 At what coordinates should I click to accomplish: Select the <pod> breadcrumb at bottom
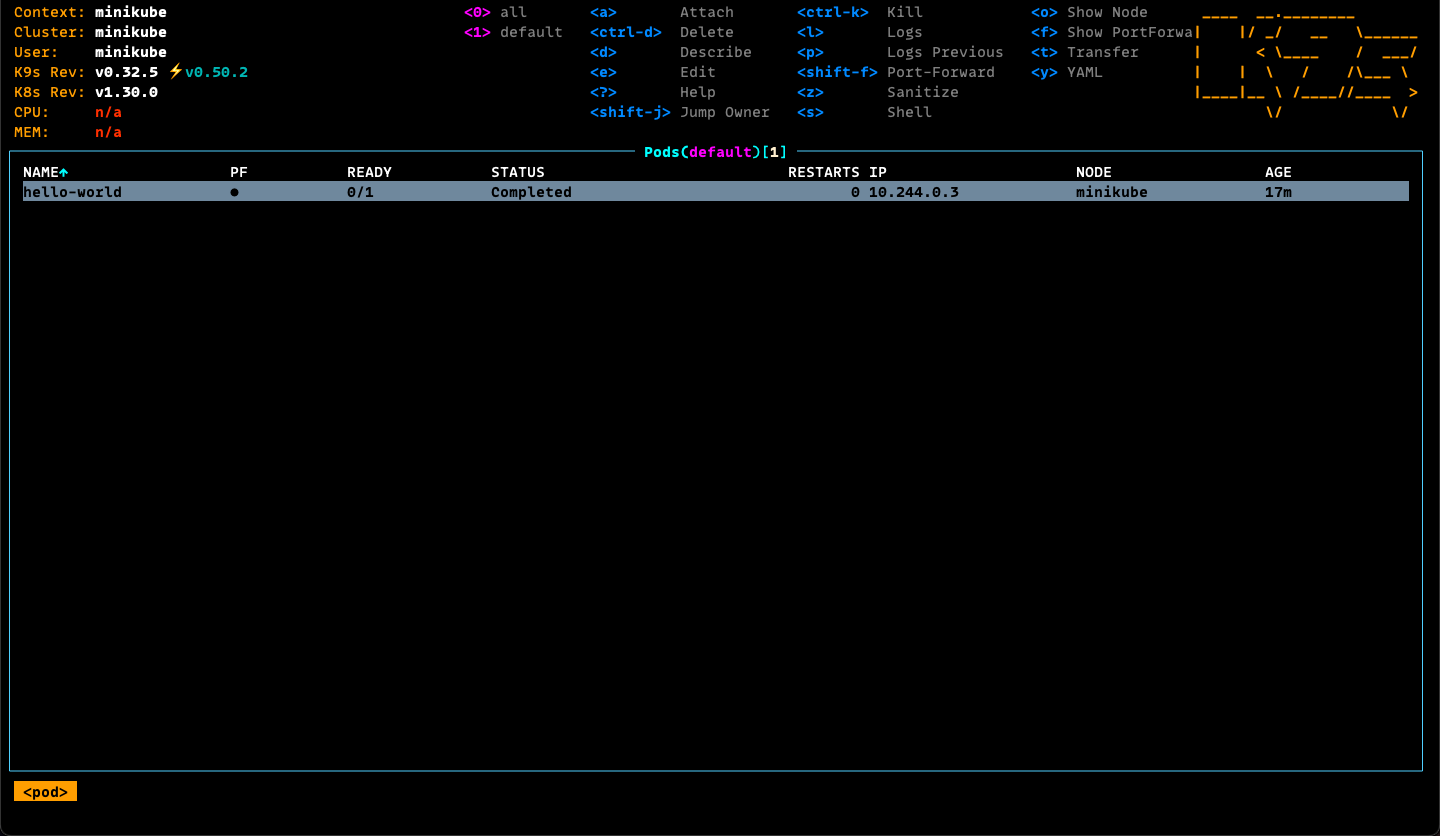[45, 792]
